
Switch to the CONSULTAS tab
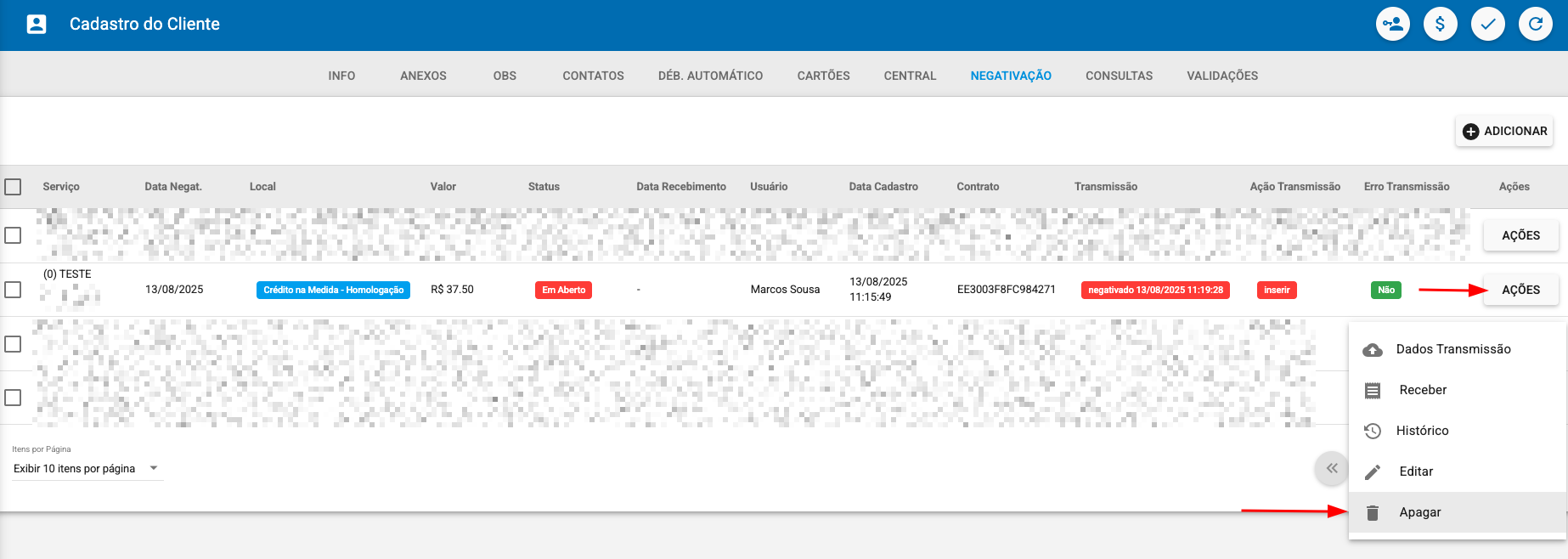1119,76
